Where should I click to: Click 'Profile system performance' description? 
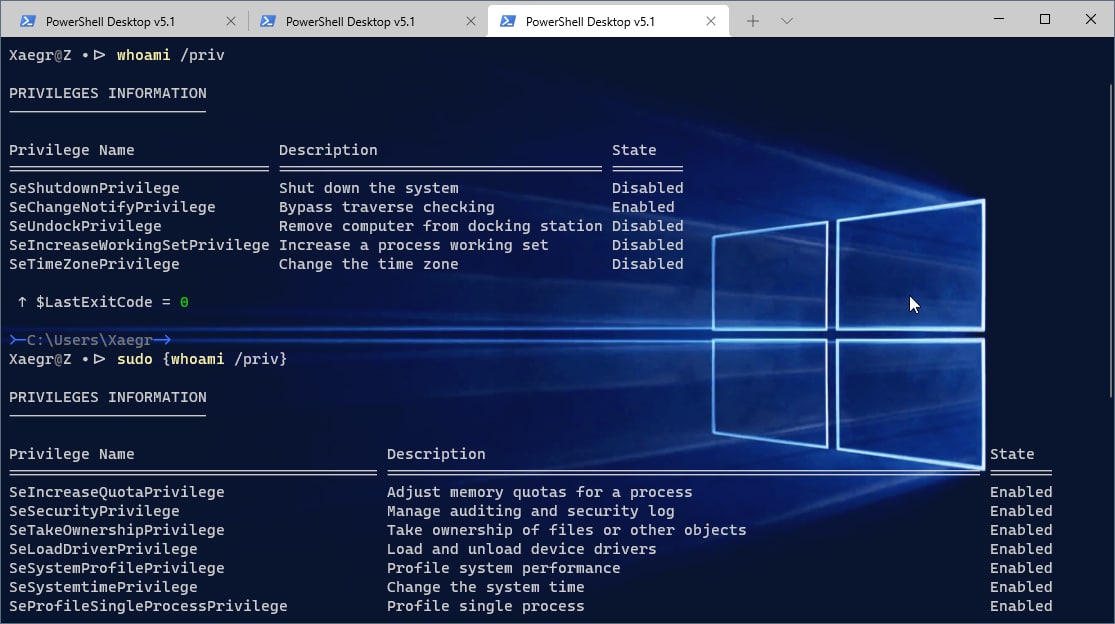(503, 569)
